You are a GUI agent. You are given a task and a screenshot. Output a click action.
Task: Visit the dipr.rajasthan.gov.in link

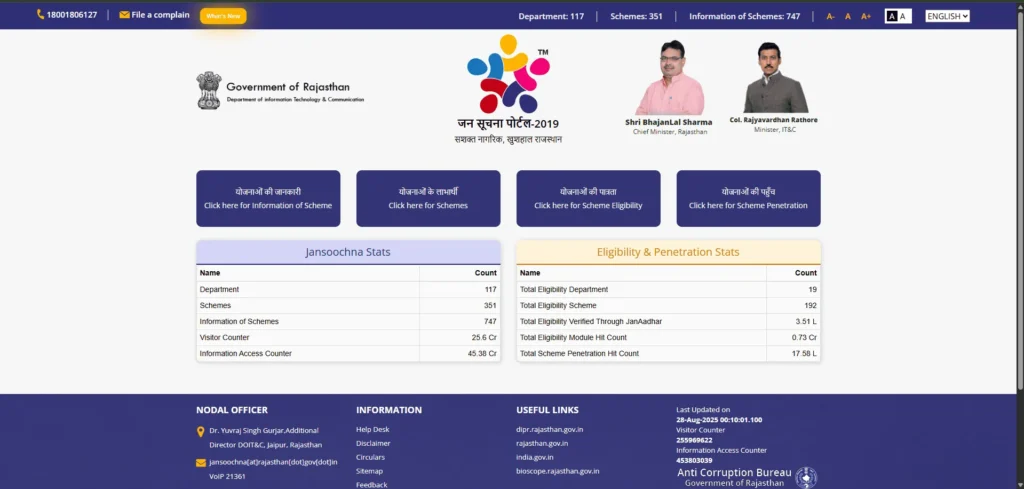(549, 429)
